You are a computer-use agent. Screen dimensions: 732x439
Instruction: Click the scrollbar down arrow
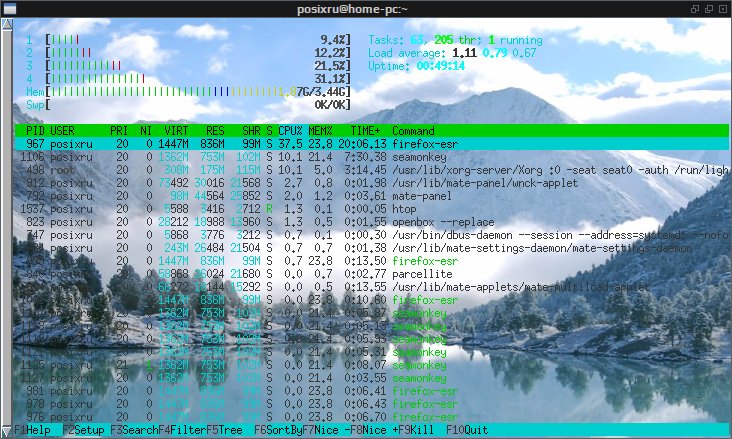click(7, 430)
